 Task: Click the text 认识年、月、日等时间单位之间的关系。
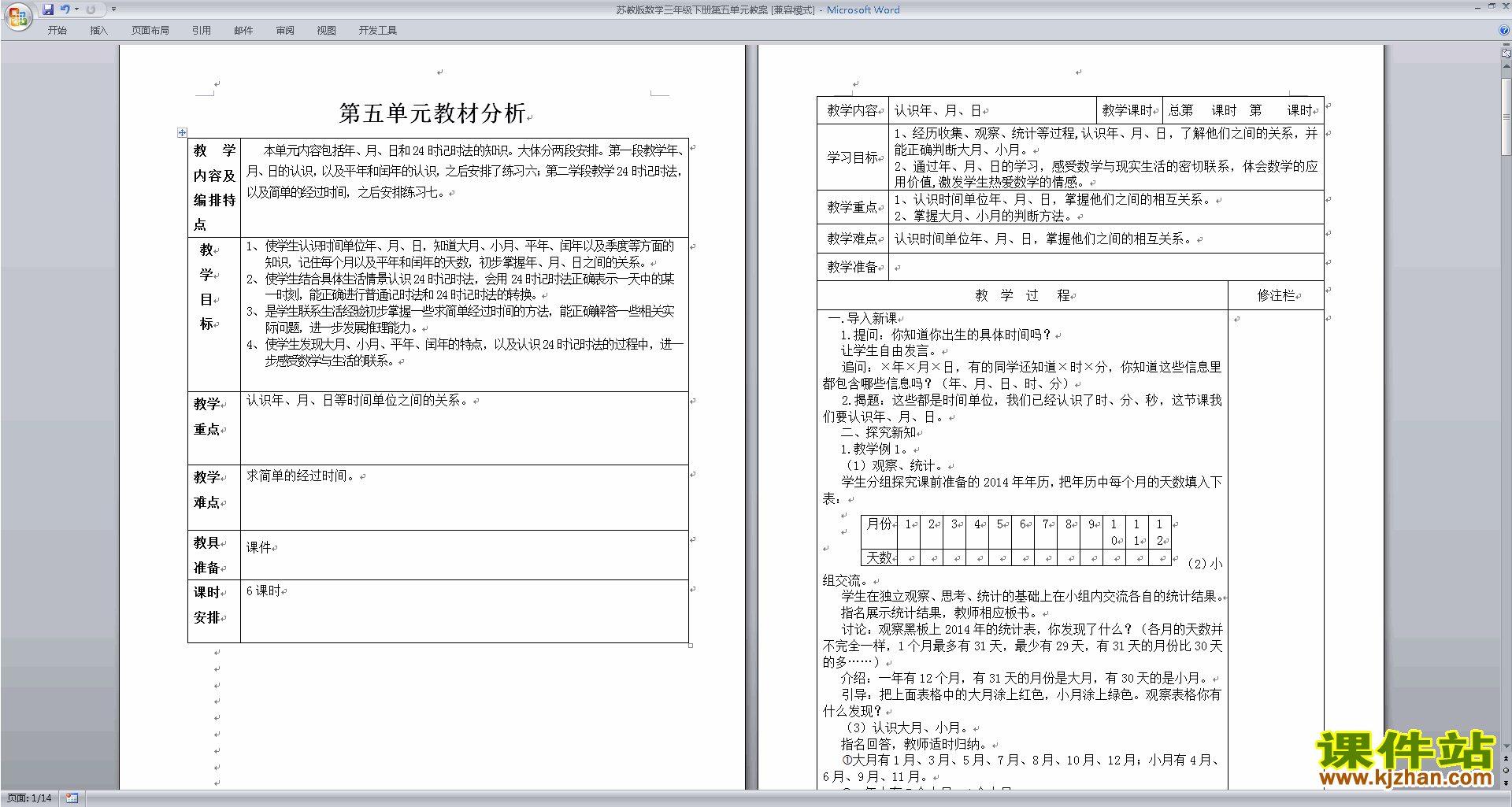tap(359, 401)
